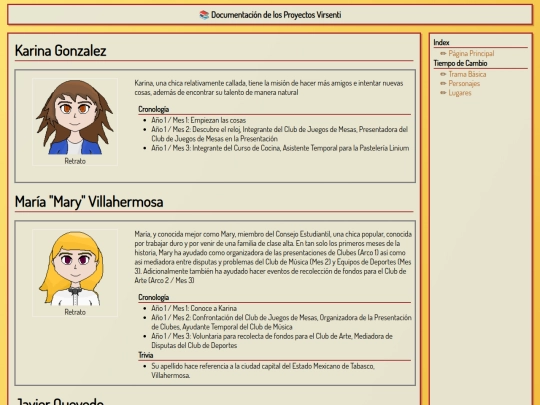Click the books icon in the header
This screenshot has height=405, width=540.
(x=204, y=15)
